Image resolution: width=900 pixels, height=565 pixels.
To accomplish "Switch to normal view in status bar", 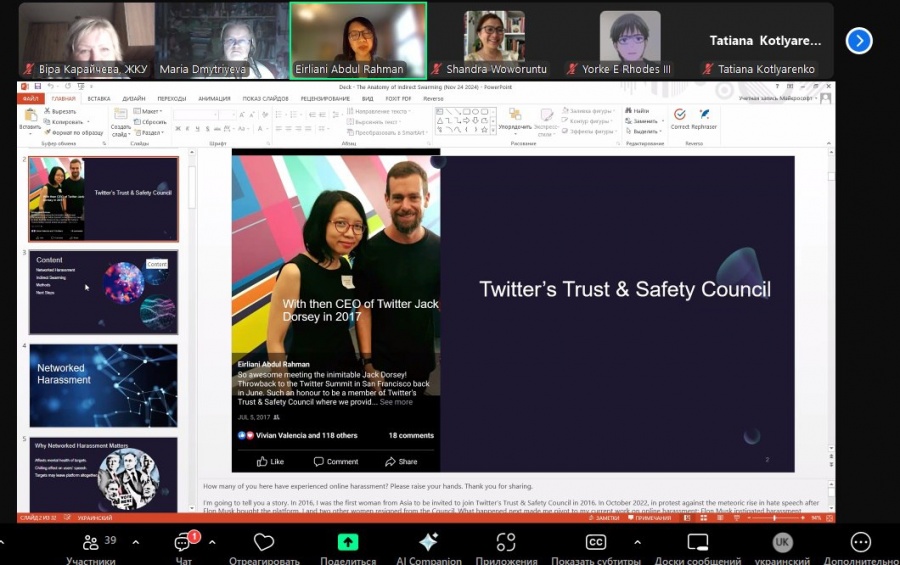I will click(x=687, y=518).
